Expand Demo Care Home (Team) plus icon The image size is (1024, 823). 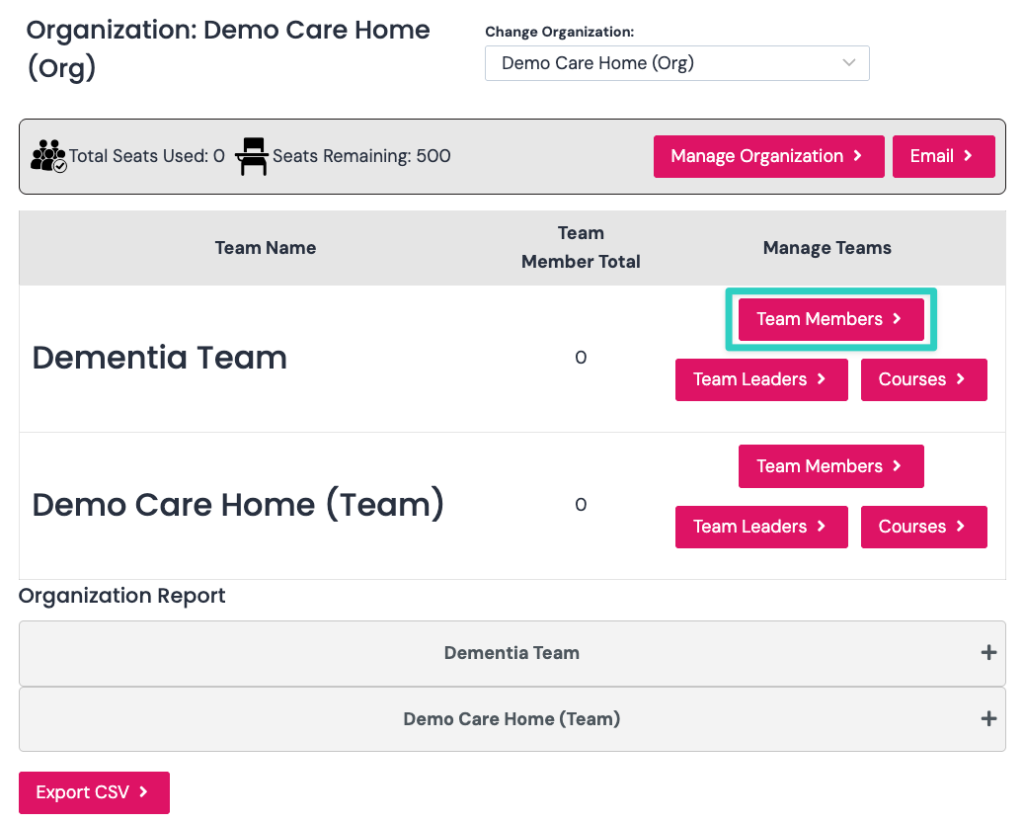[x=988, y=718]
